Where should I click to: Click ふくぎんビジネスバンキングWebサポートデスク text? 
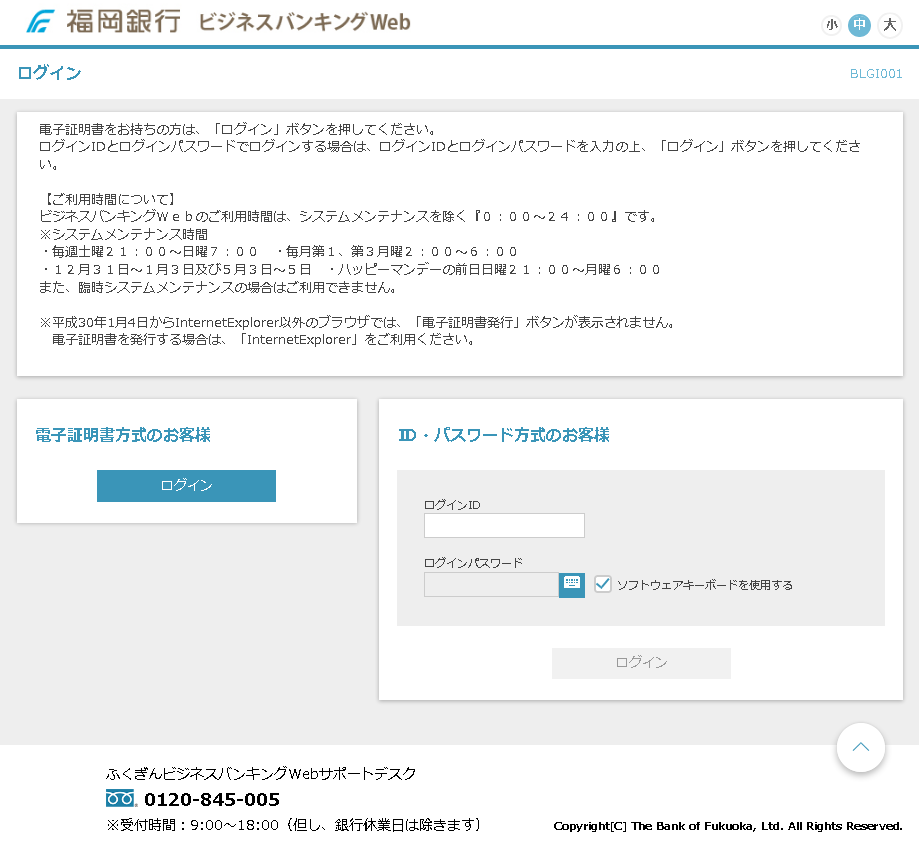(x=261, y=774)
